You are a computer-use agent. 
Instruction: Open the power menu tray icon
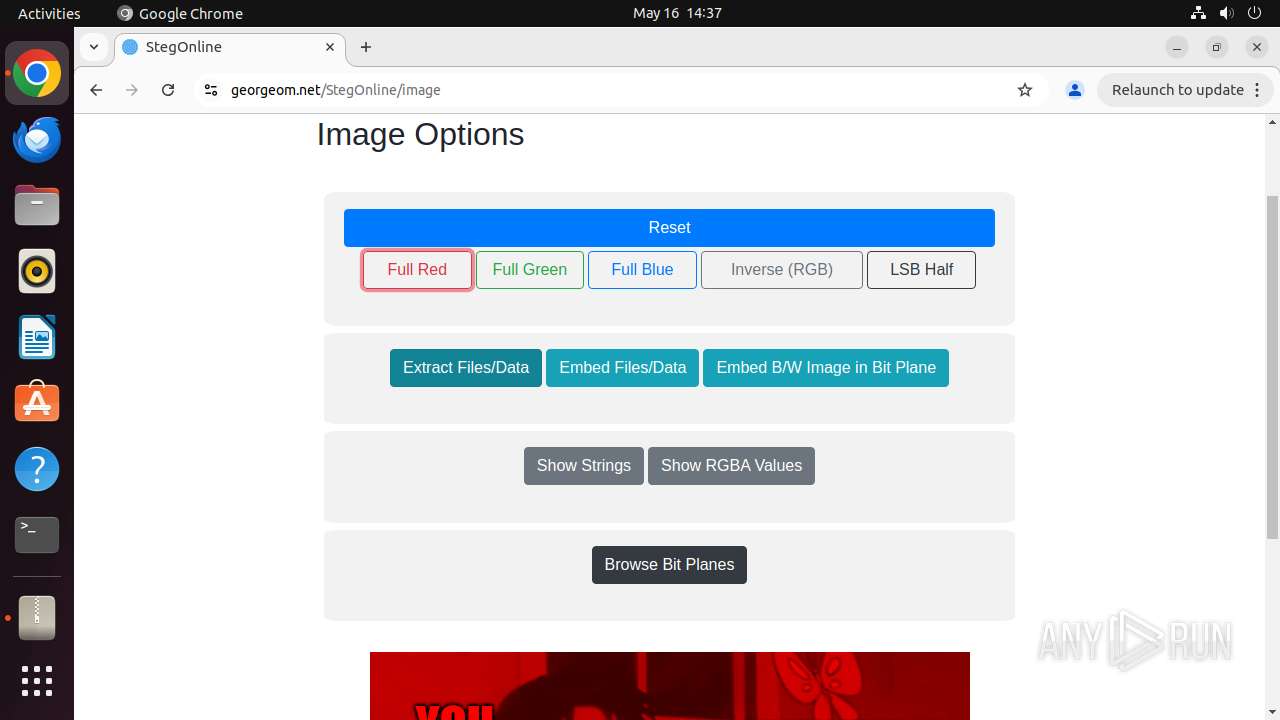pos(1254,13)
